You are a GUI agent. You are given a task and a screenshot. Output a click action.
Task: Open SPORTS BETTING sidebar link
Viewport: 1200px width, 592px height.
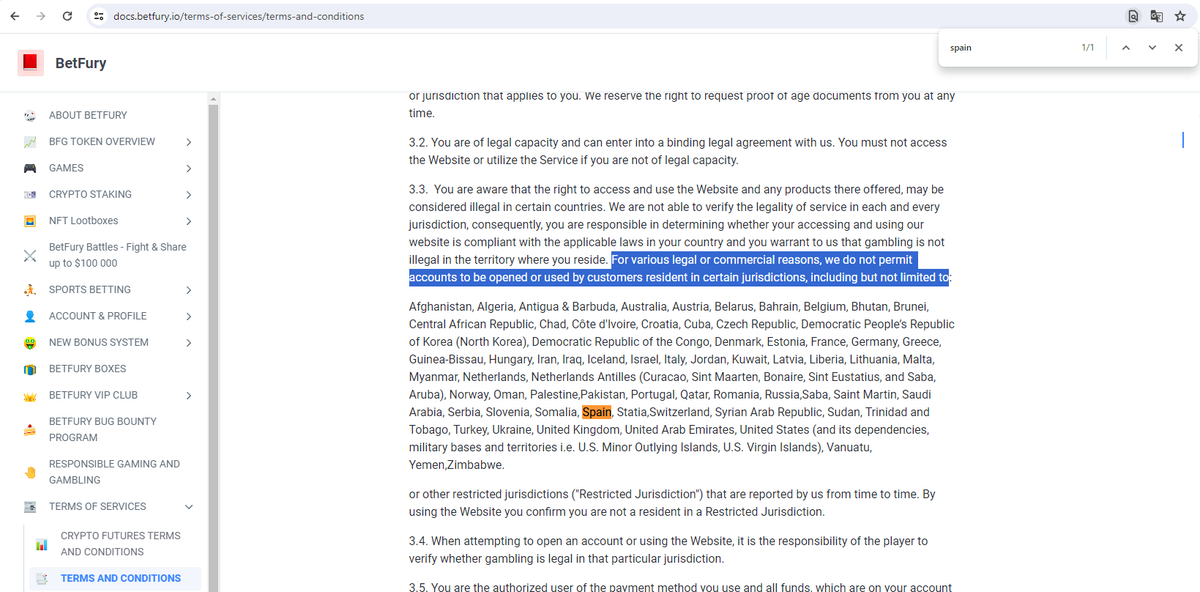pyautogui.click(x=90, y=290)
